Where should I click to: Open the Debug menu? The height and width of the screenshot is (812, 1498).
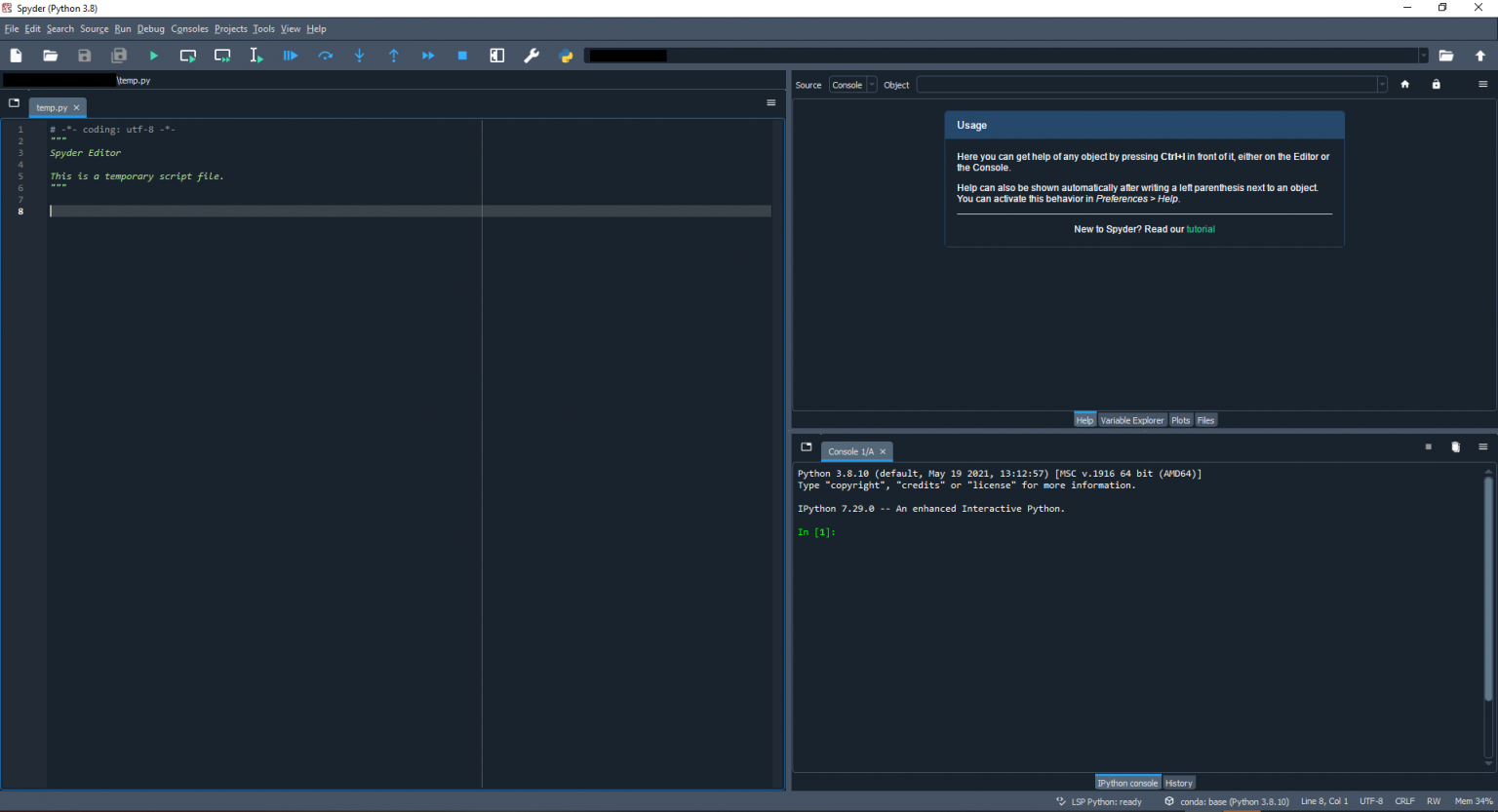point(150,29)
